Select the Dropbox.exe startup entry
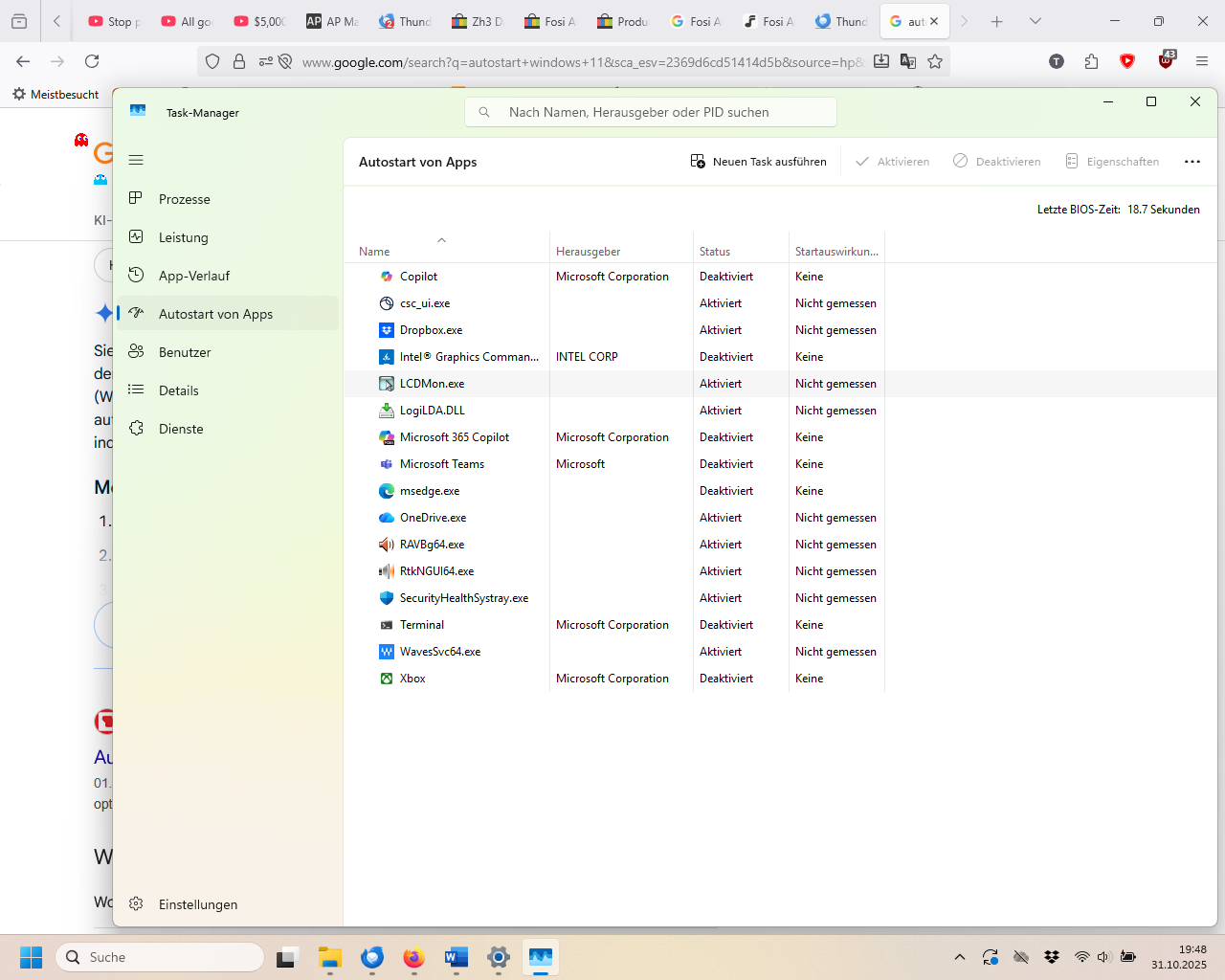The height and width of the screenshot is (980, 1225). pos(431,330)
